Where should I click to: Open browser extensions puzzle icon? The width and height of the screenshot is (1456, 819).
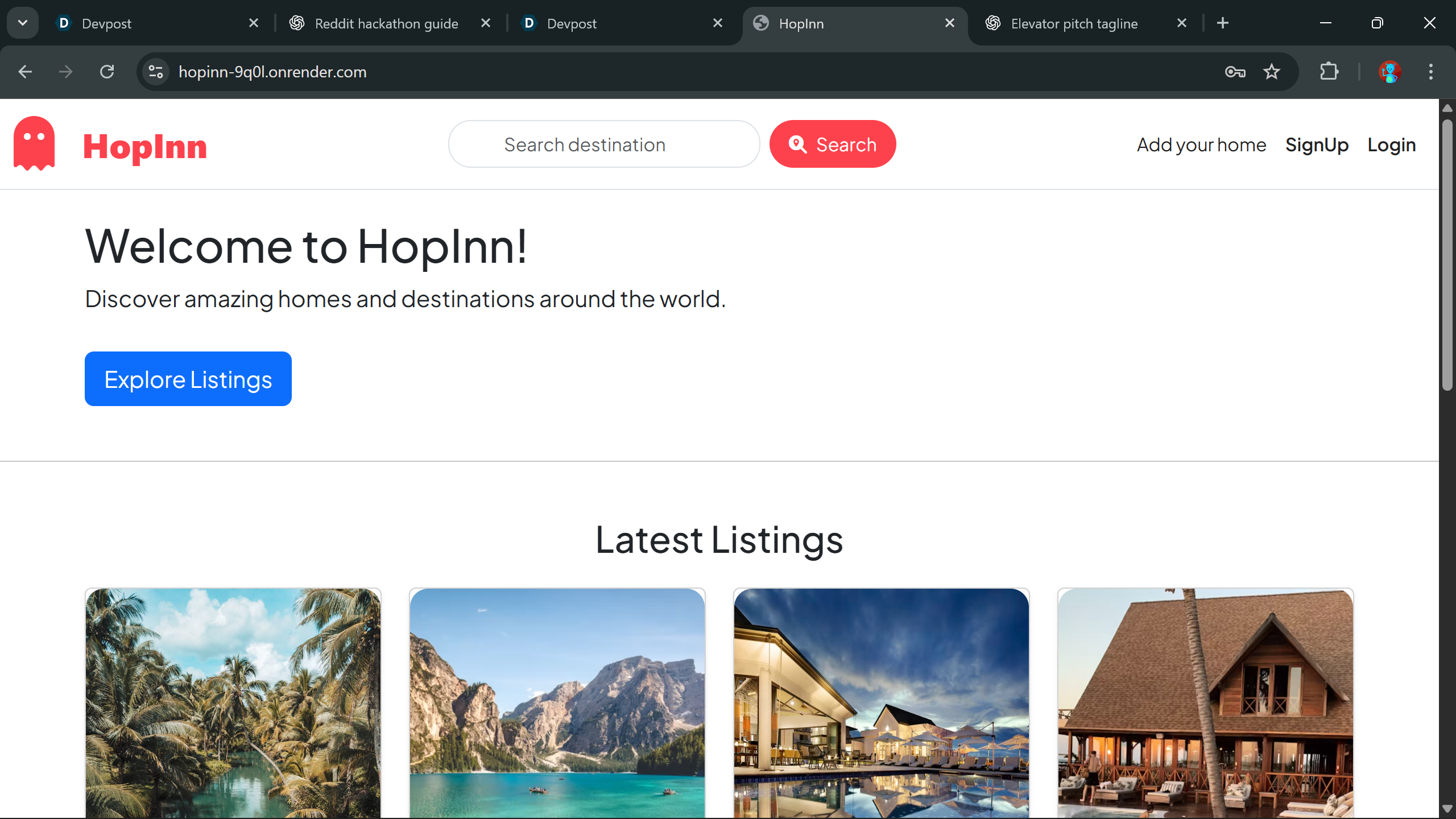1329,72
